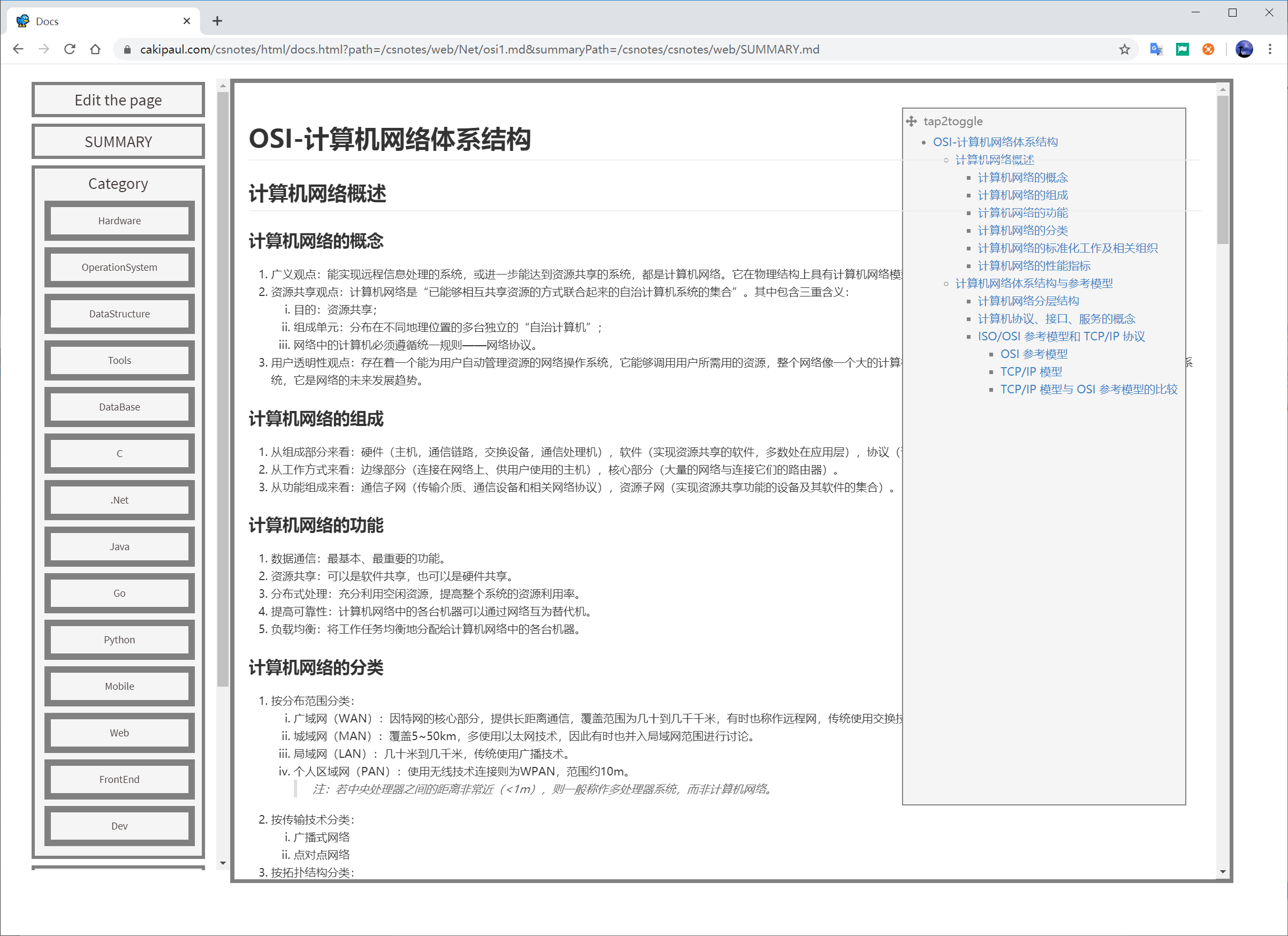Jump to 计算机网络的性能指标 link

pyautogui.click(x=1034, y=265)
